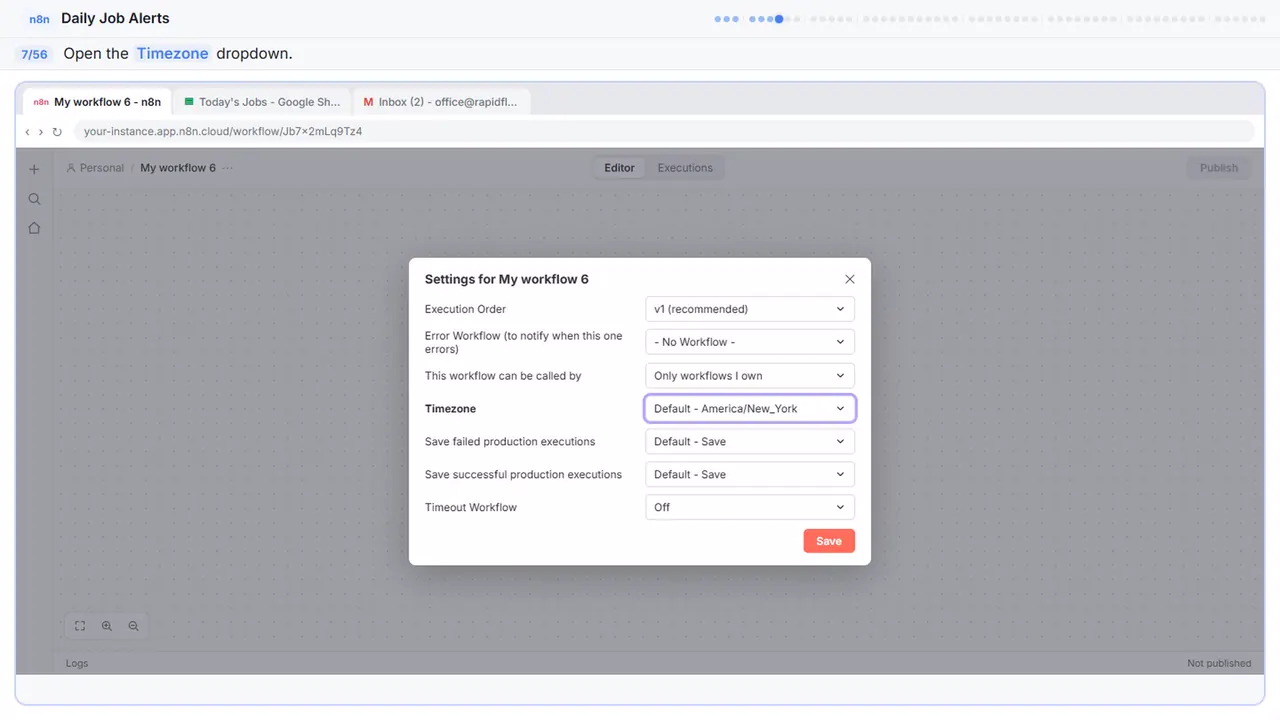Open the Save failed production executions dropdown
The width and height of the screenshot is (1280, 720).
click(x=750, y=441)
